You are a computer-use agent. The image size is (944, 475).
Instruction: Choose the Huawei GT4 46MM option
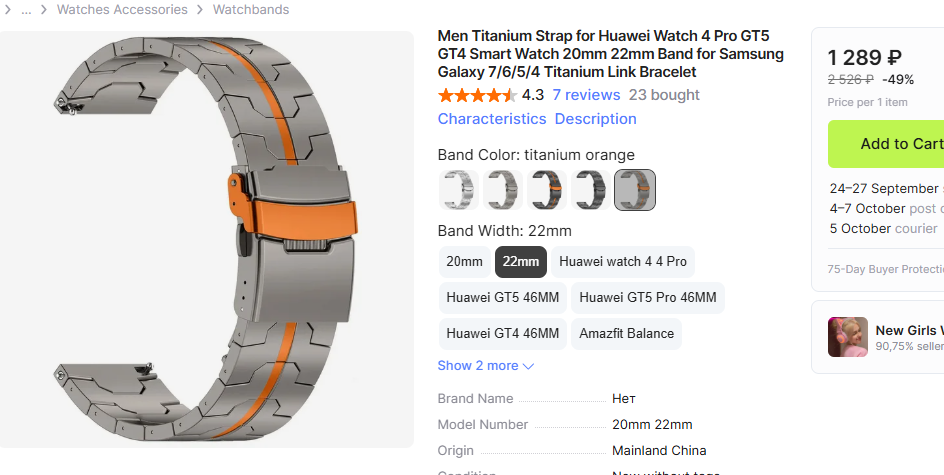point(503,334)
